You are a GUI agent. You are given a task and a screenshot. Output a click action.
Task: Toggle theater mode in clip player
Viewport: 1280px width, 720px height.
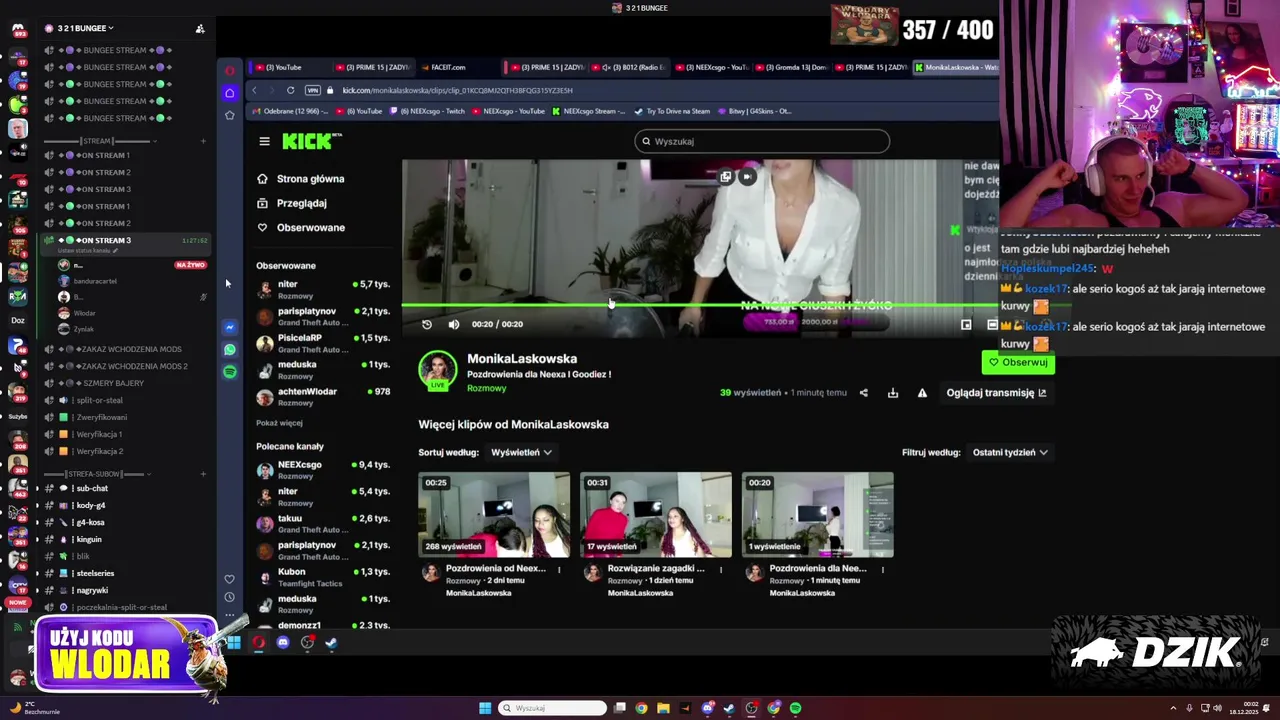point(992,324)
